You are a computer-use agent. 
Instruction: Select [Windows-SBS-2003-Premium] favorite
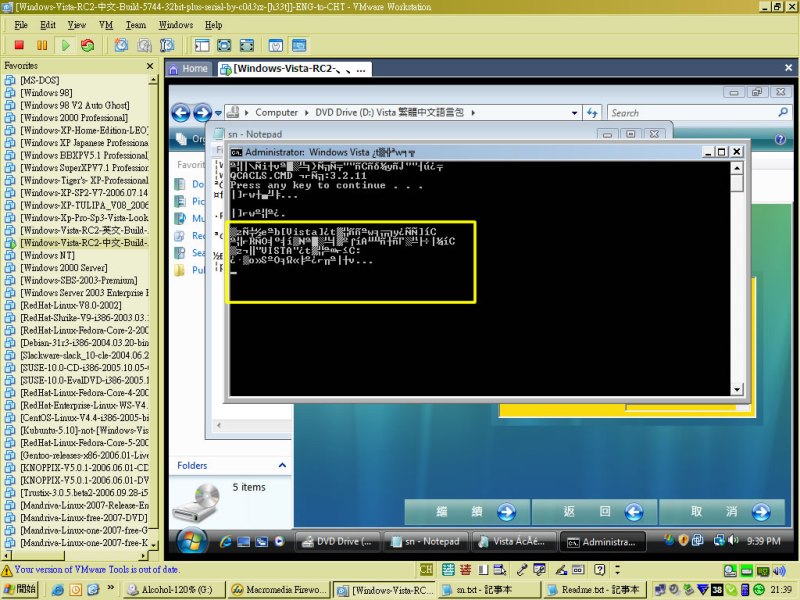click(79, 280)
